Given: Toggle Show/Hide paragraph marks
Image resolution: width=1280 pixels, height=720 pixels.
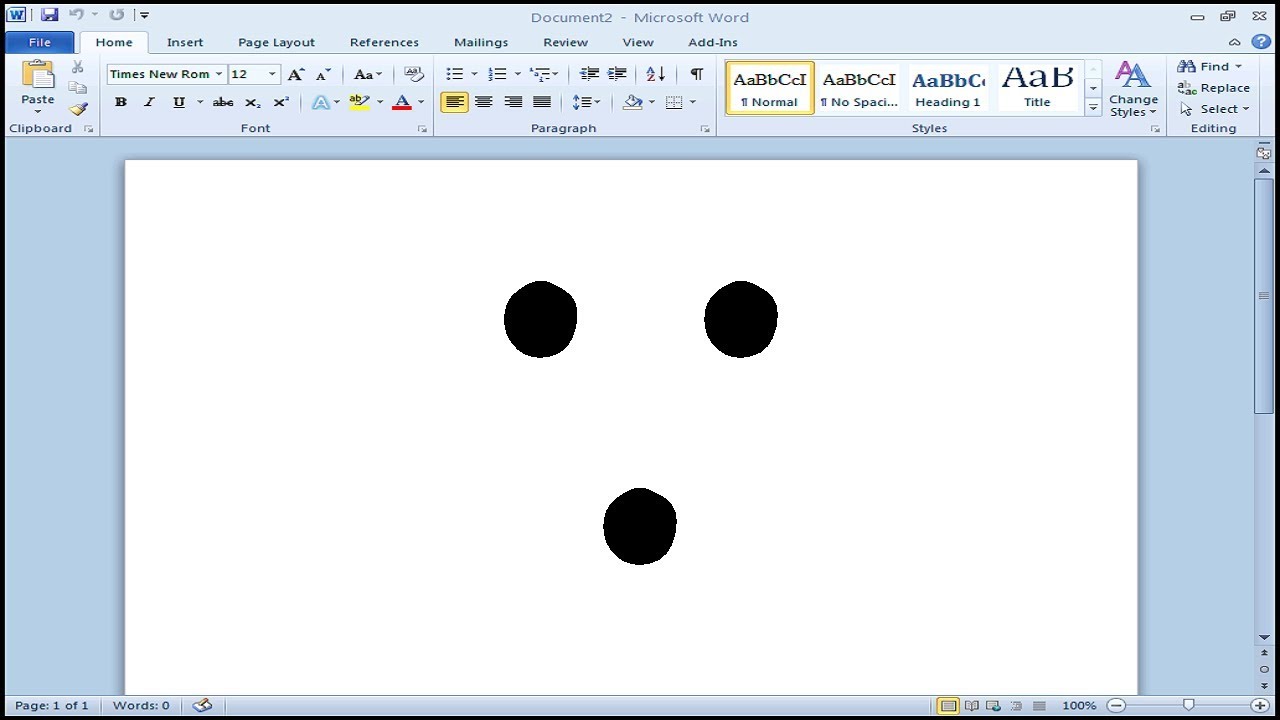Looking at the screenshot, I should click(697, 74).
